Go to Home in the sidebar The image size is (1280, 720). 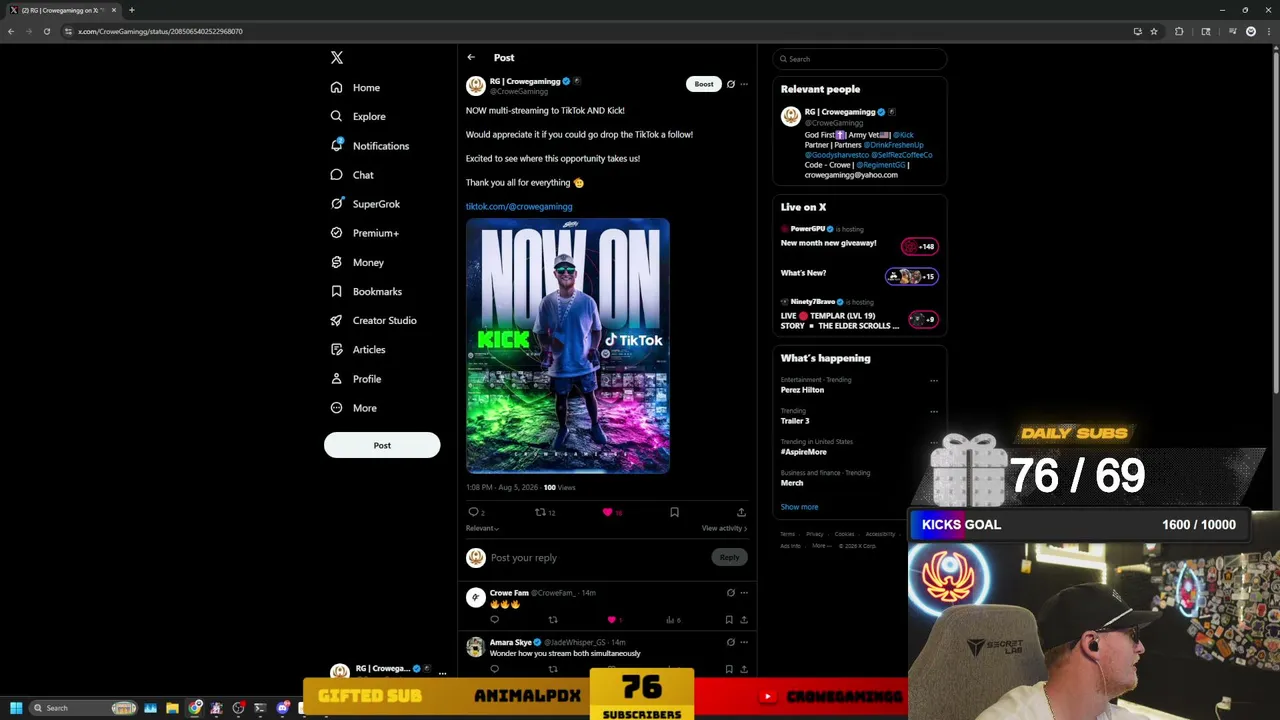coord(356,88)
